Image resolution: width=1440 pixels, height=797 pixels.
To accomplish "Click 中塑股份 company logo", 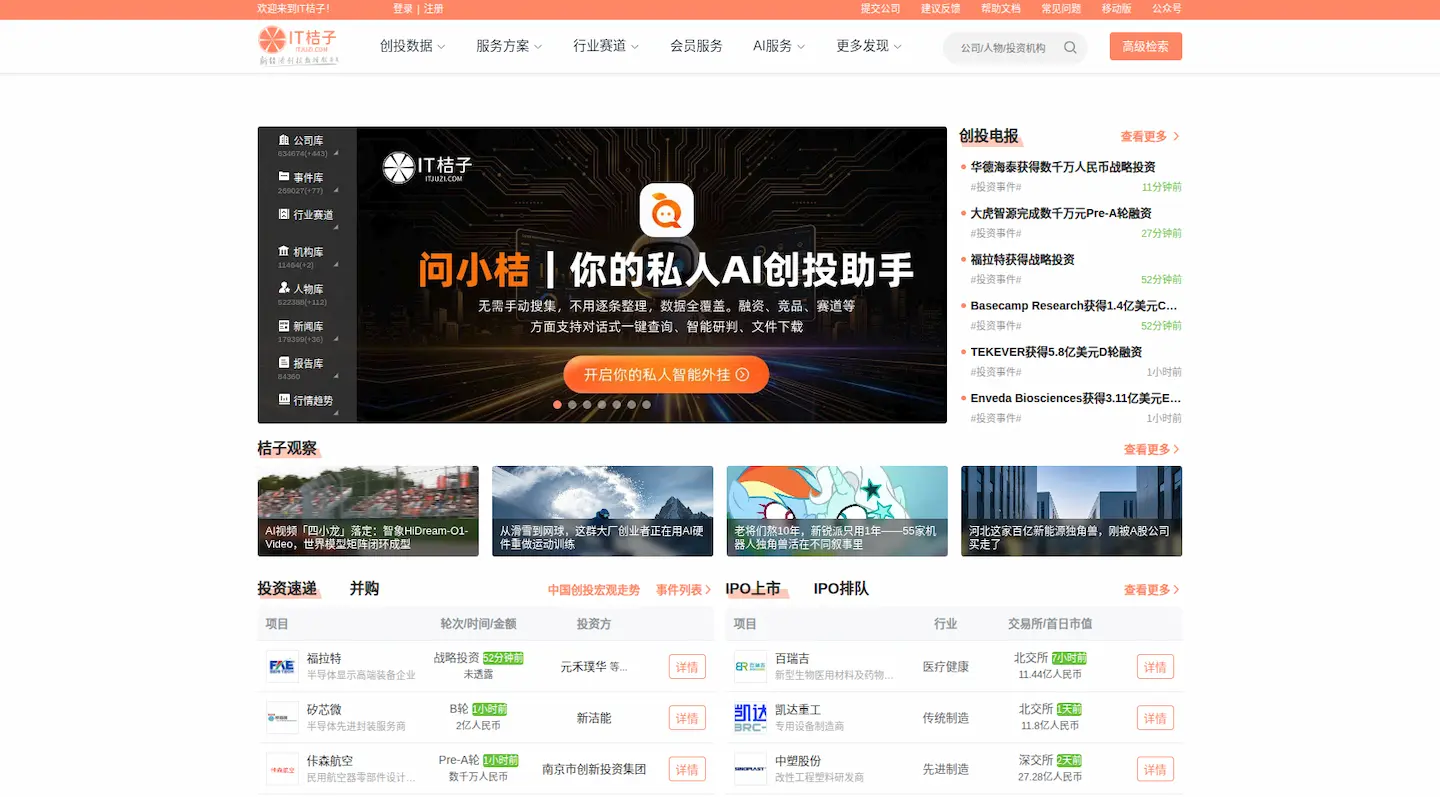I will (x=750, y=769).
